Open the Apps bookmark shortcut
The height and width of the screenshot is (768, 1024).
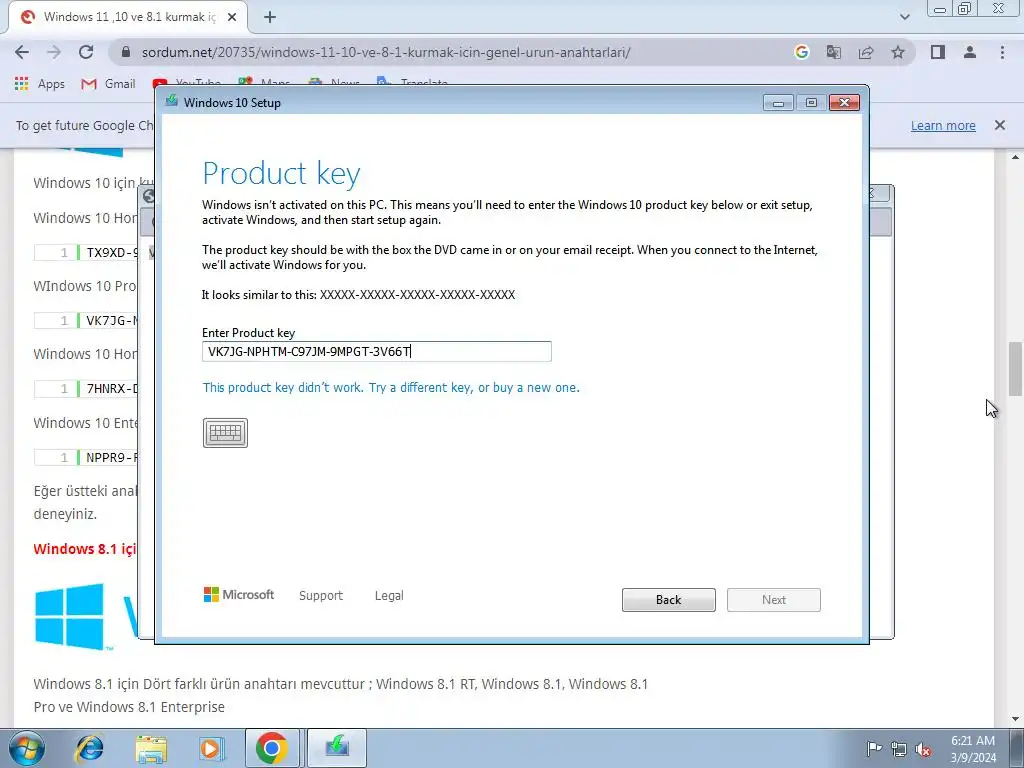(39, 84)
